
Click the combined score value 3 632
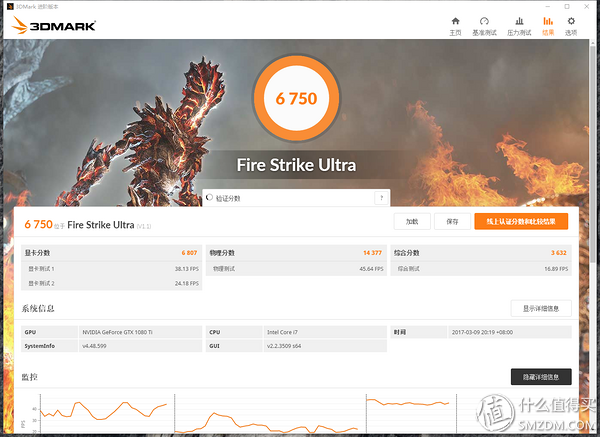pos(559,253)
